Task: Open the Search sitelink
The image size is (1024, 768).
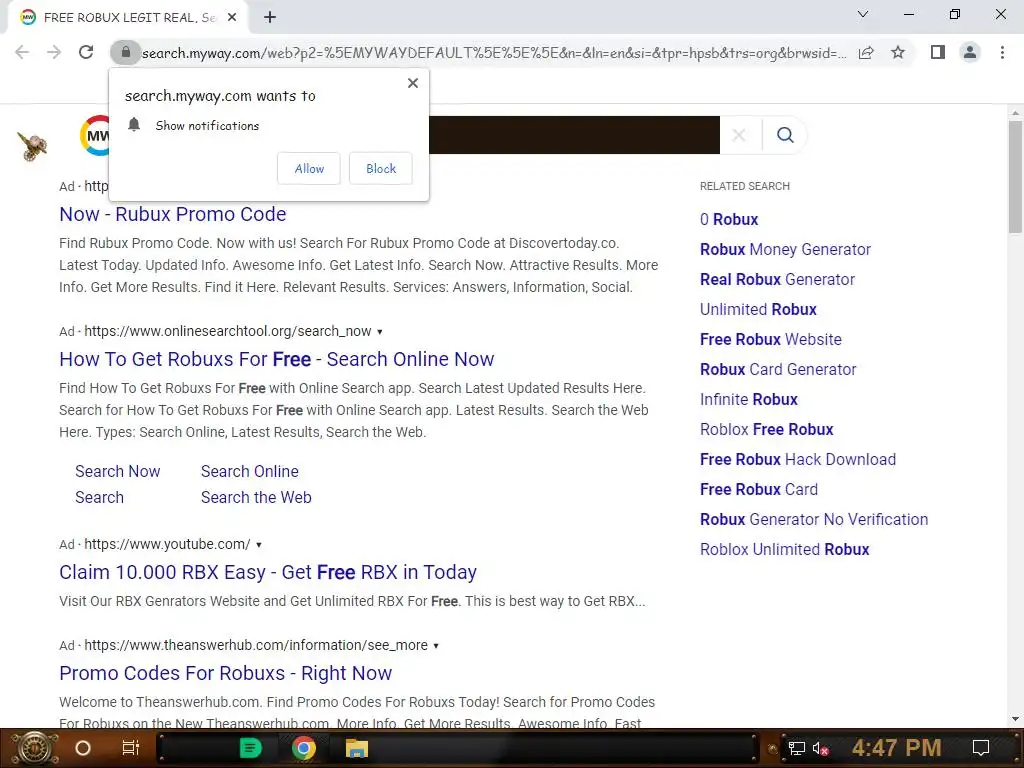Action: point(99,498)
